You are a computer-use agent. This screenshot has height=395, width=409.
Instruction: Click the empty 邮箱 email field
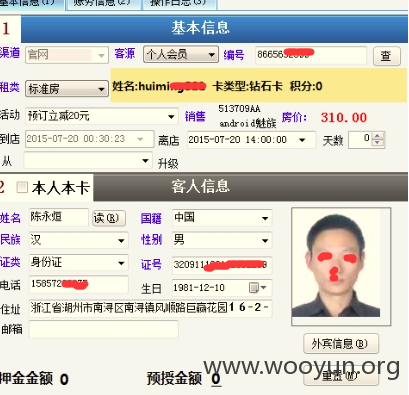tap(104, 329)
